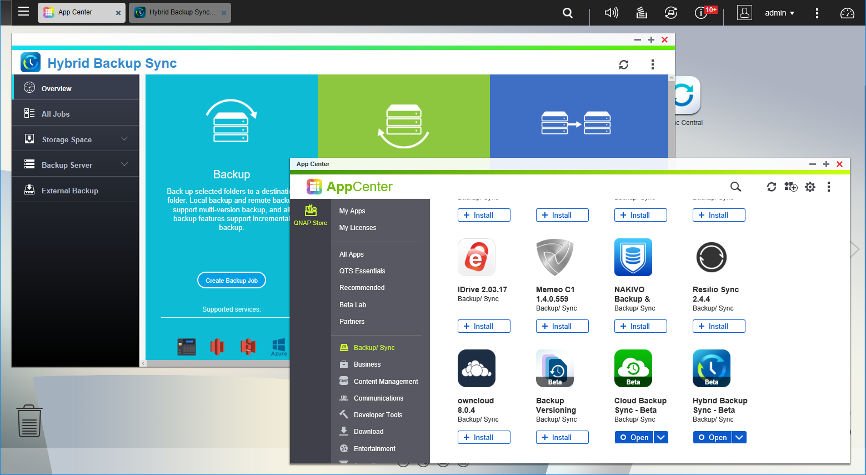866x475 pixels.
Task: Open the resource dashboard gauge icon
Action: (x=847, y=13)
